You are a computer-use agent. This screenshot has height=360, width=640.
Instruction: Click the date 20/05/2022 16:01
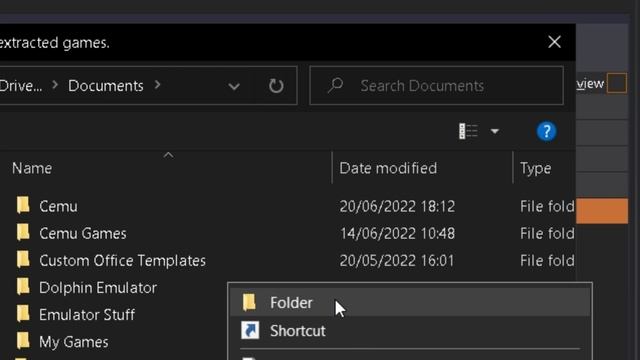click(397, 261)
